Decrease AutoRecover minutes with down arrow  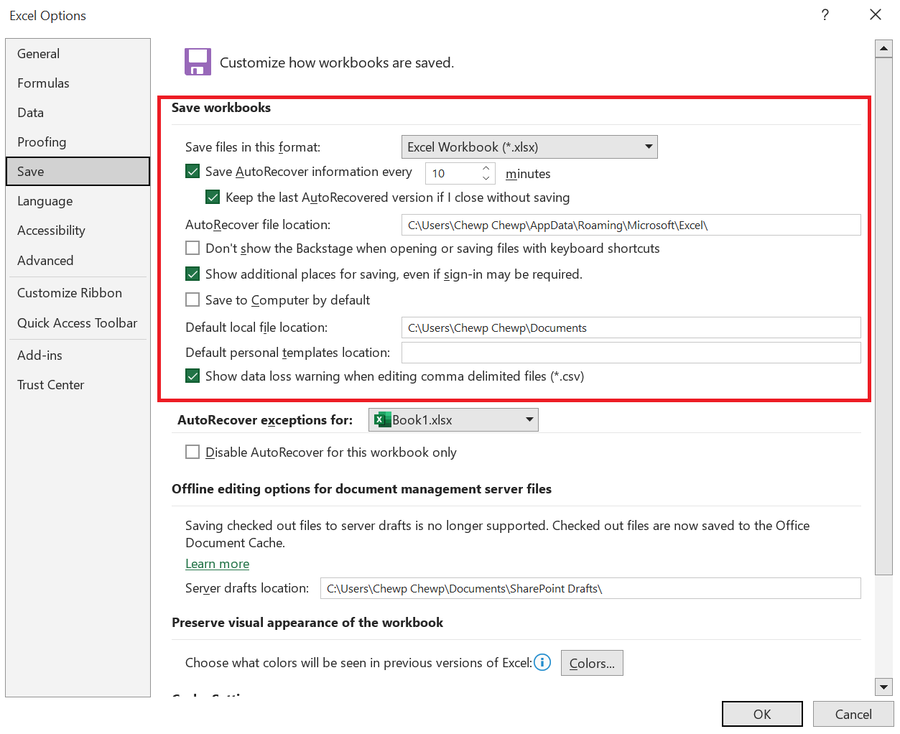click(x=486, y=178)
